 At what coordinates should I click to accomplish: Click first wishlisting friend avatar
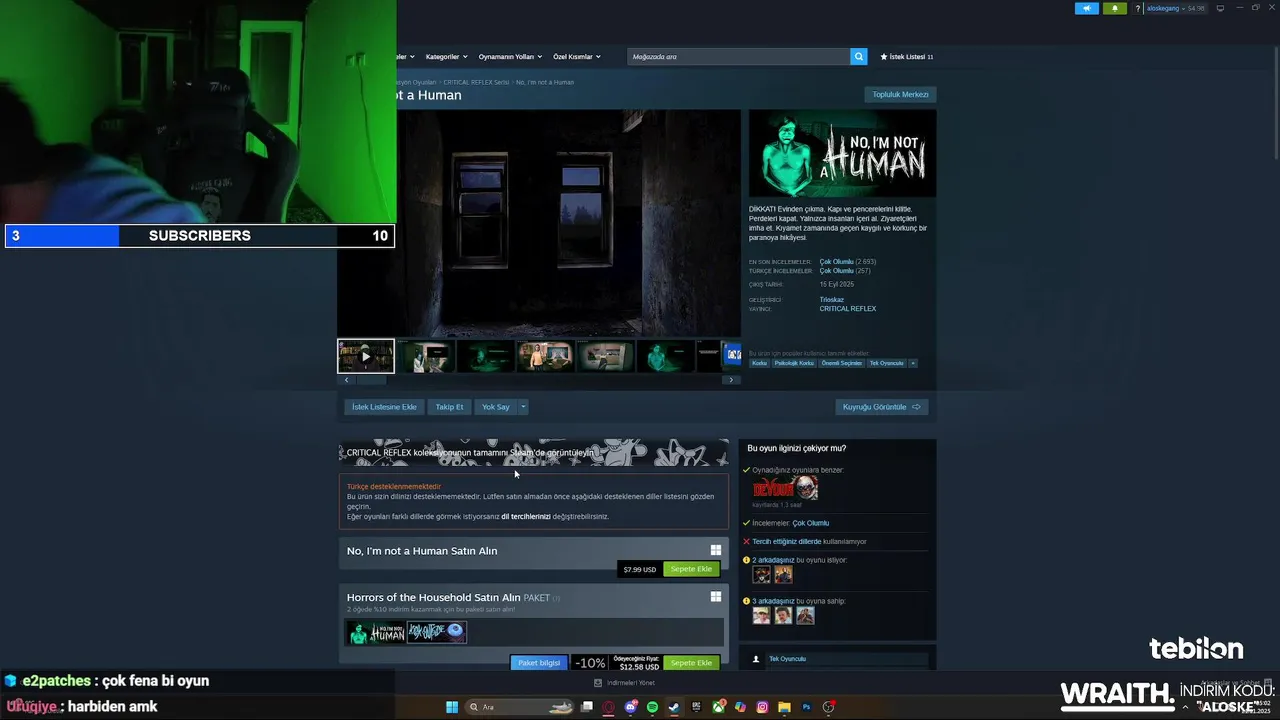(762, 574)
